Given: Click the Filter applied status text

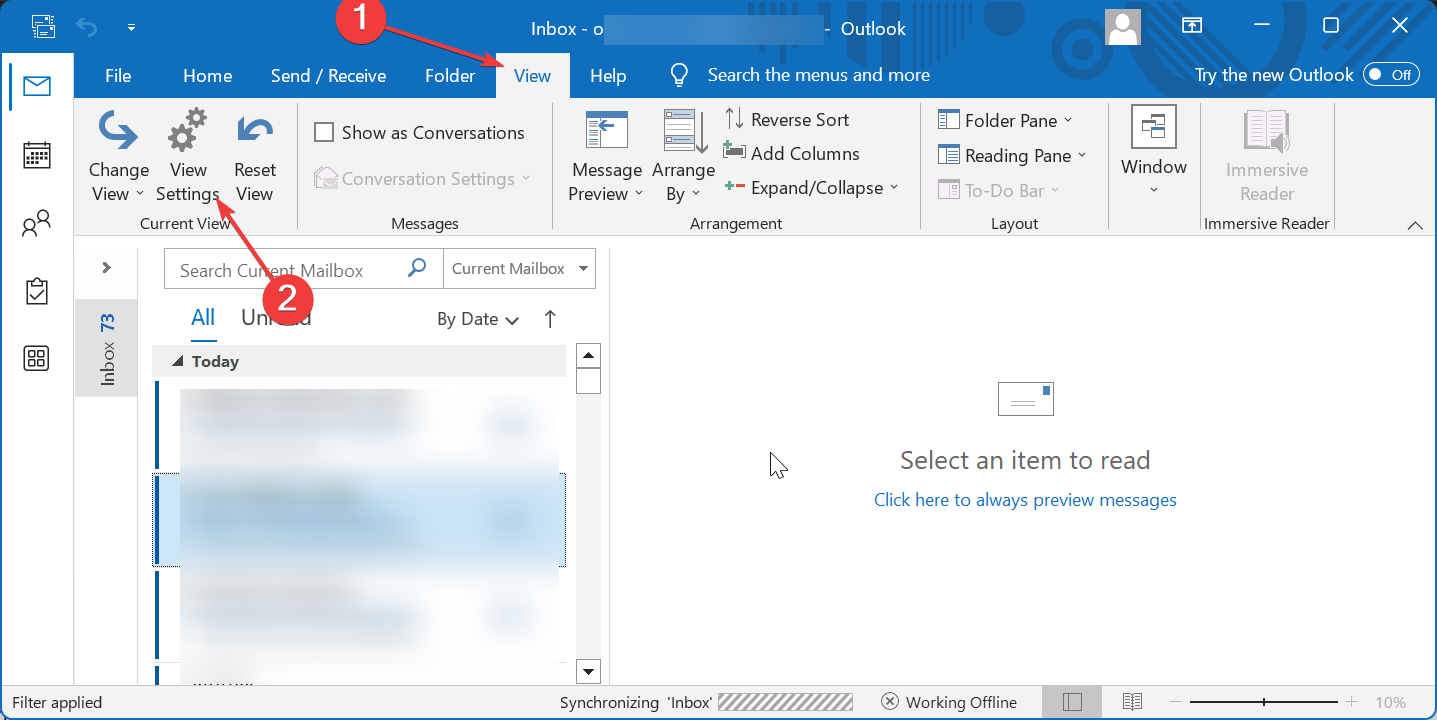Looking at the screenshot, I should 57,702.
